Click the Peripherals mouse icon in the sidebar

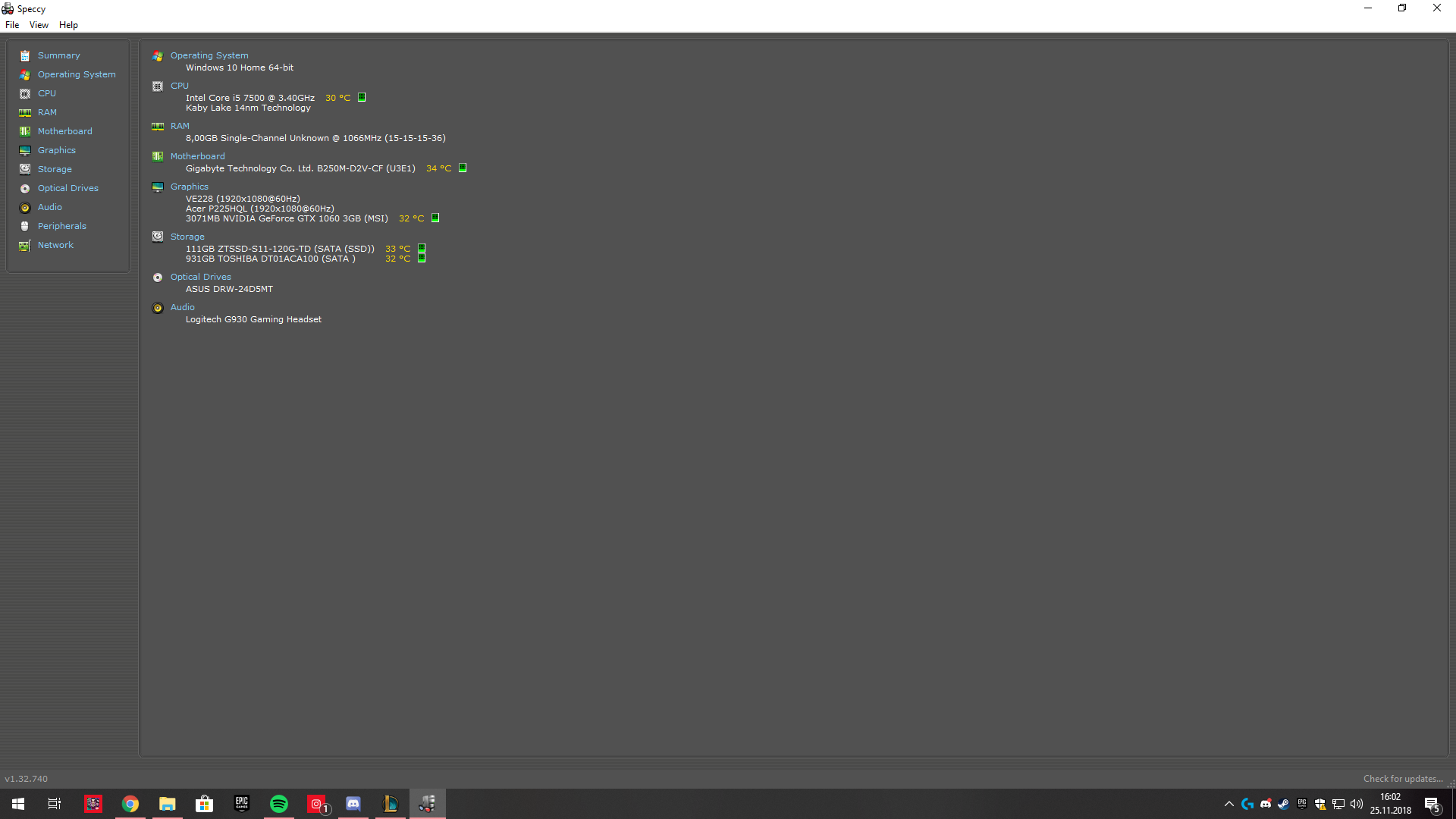coord(25,227)
